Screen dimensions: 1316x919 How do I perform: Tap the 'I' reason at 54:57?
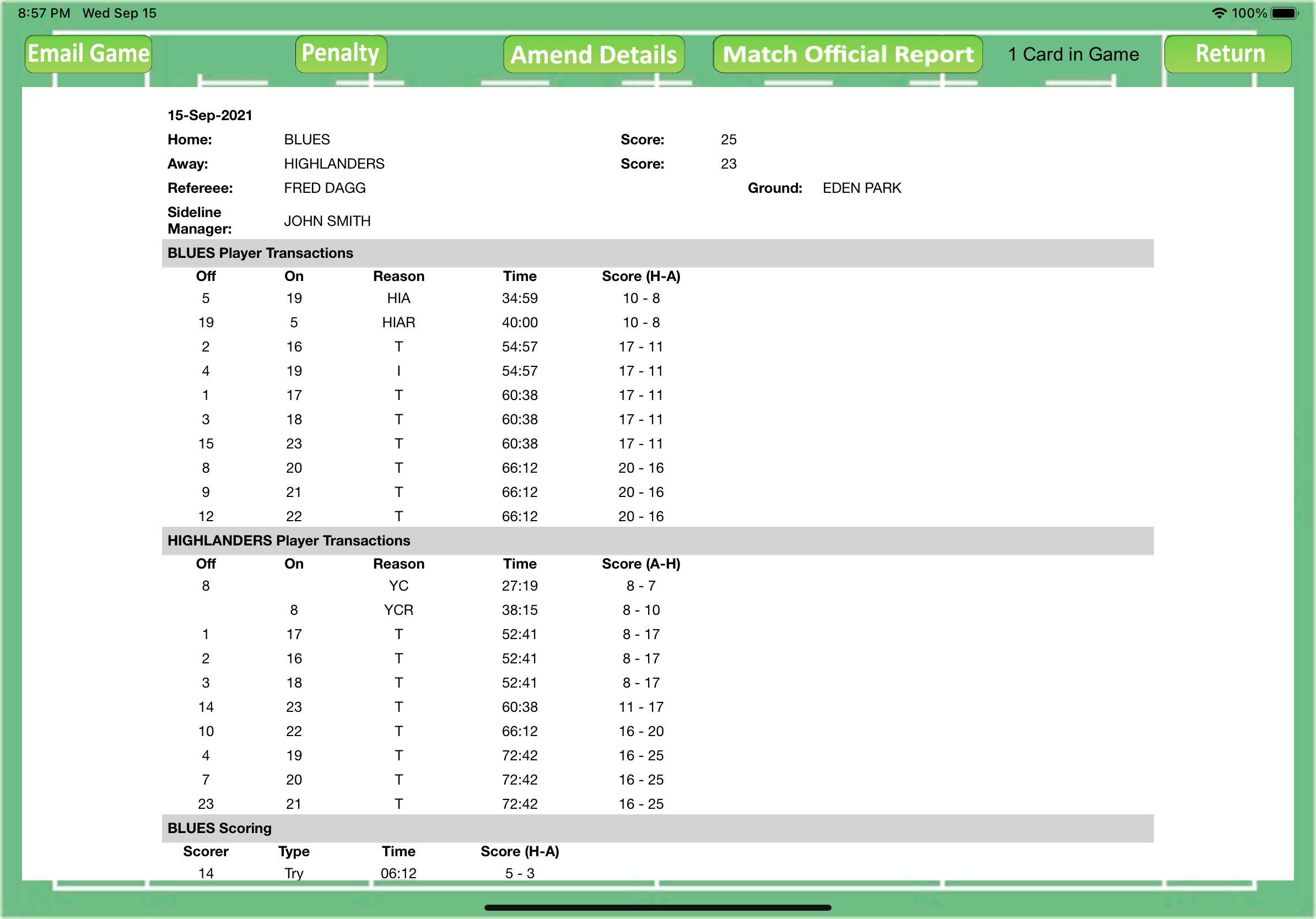[398, 371]
